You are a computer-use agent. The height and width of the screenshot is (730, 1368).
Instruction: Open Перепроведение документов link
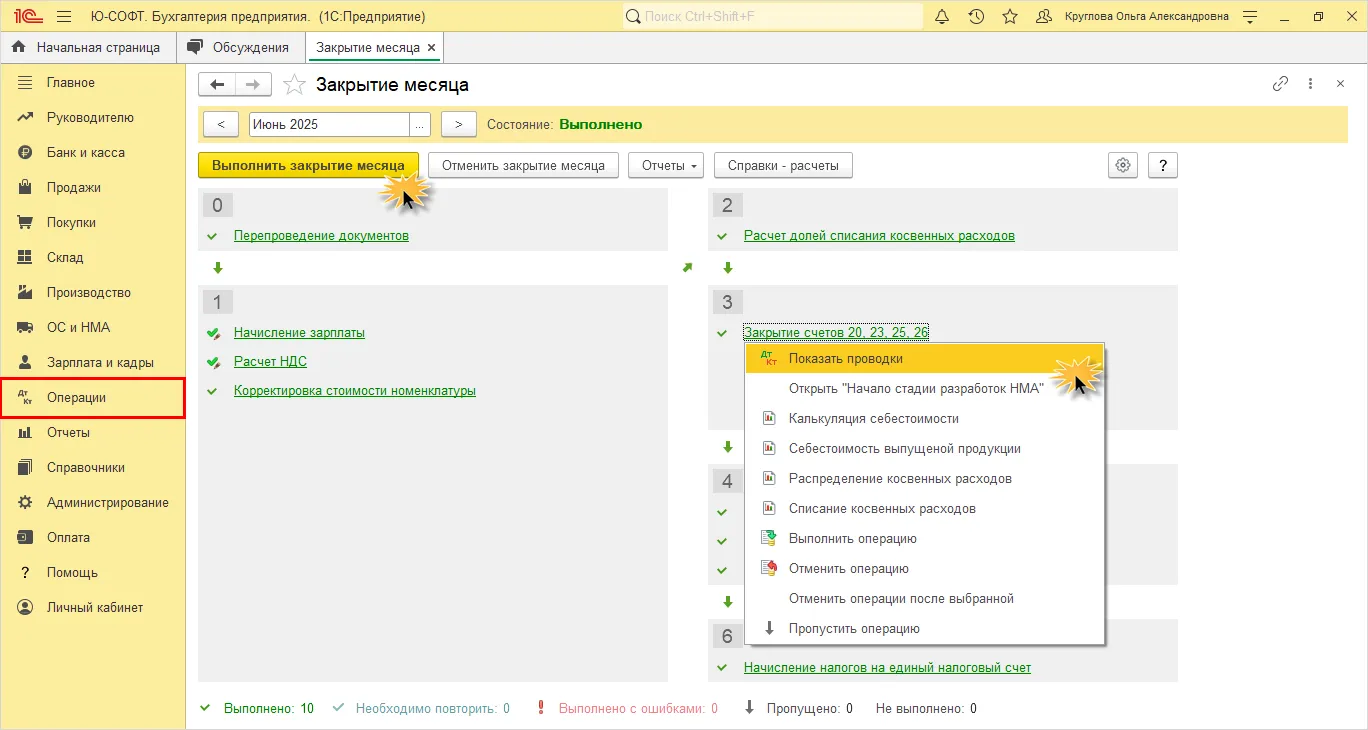[x=321, y=236]
